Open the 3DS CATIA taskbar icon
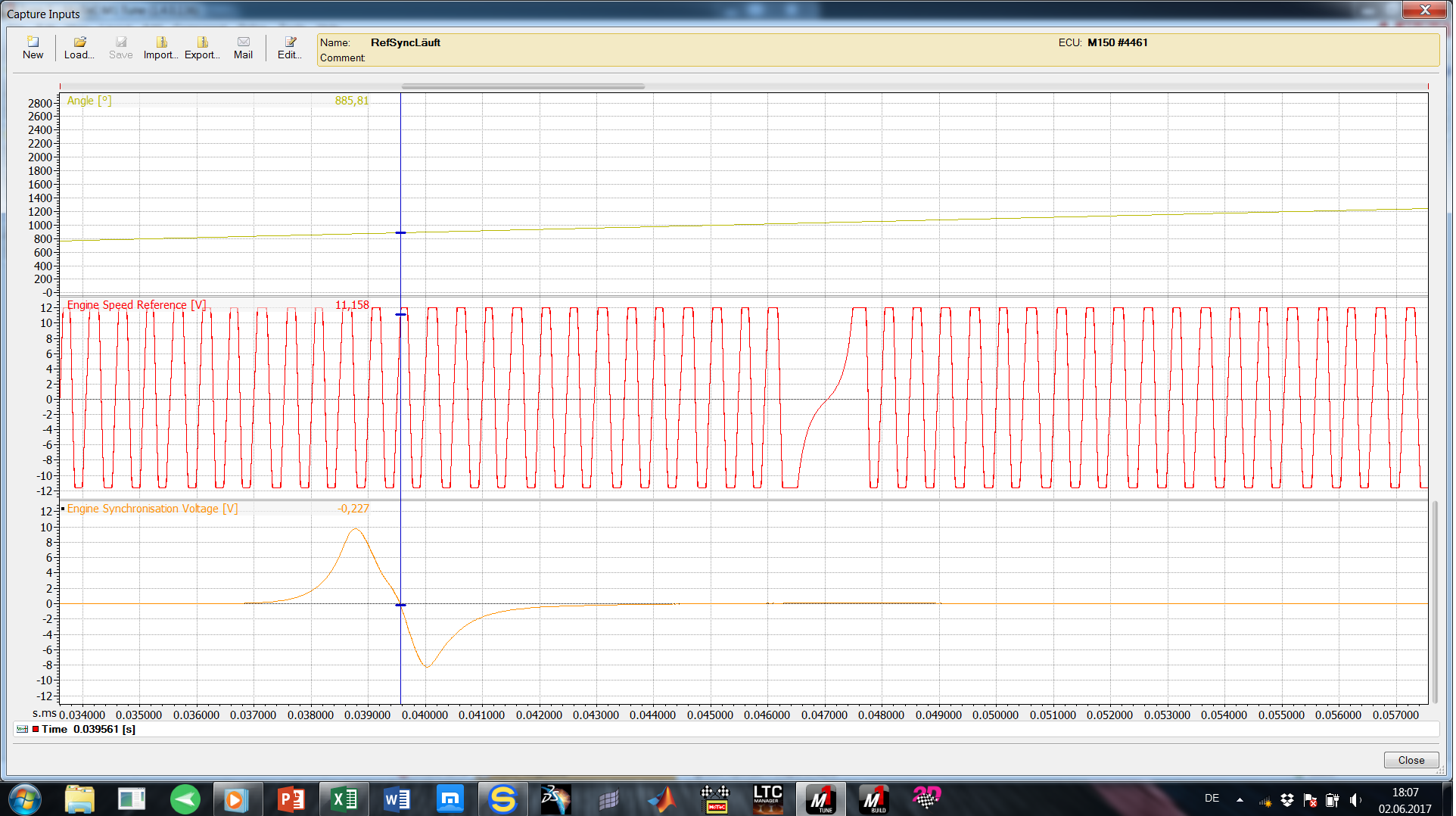The image size is (1456, 816). 555,799
